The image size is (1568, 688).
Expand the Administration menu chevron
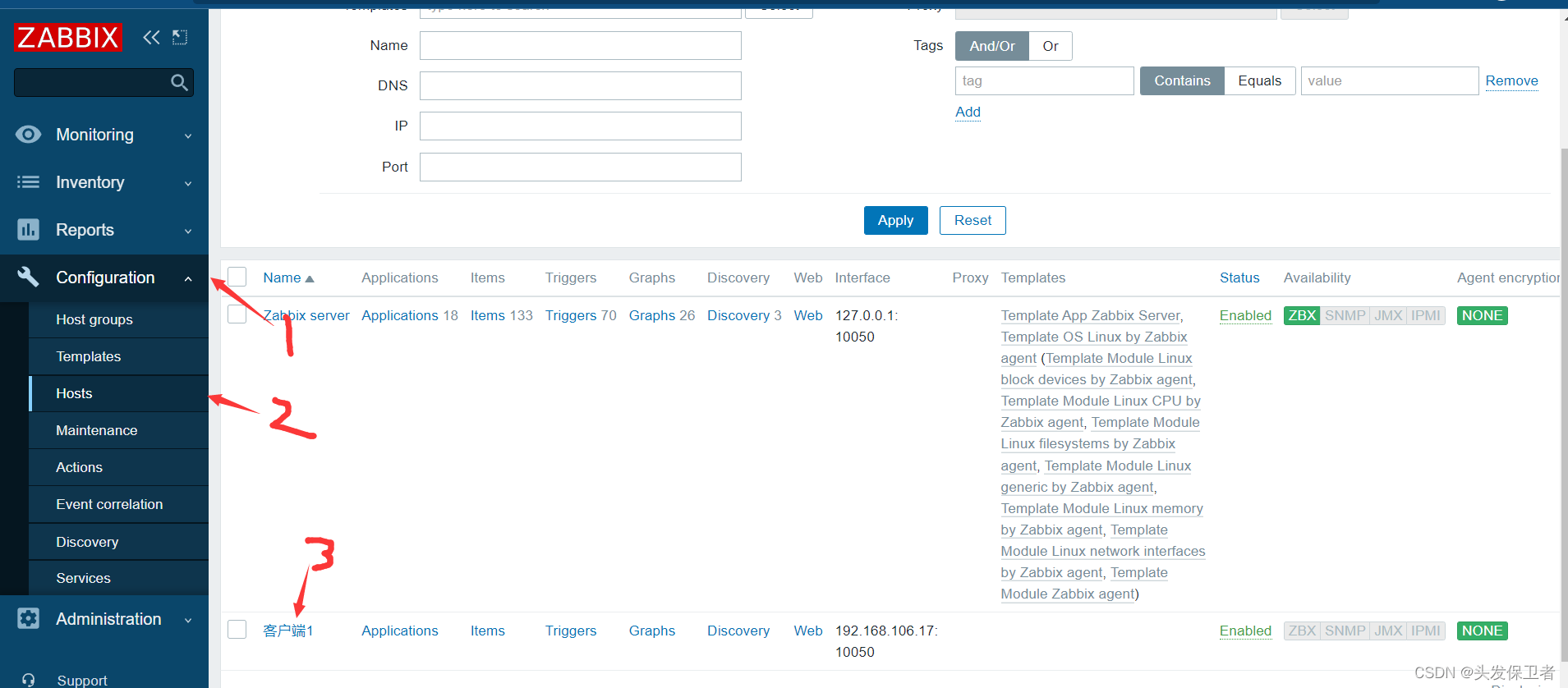188,621
